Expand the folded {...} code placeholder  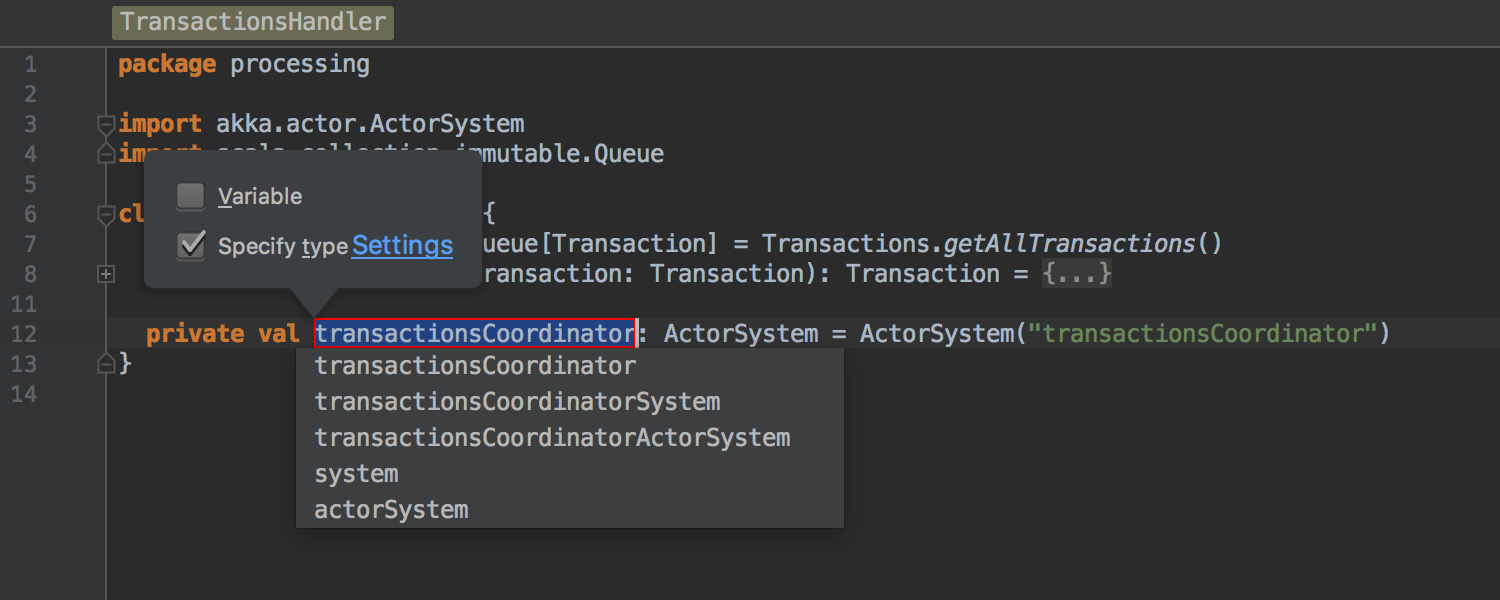1077,274
